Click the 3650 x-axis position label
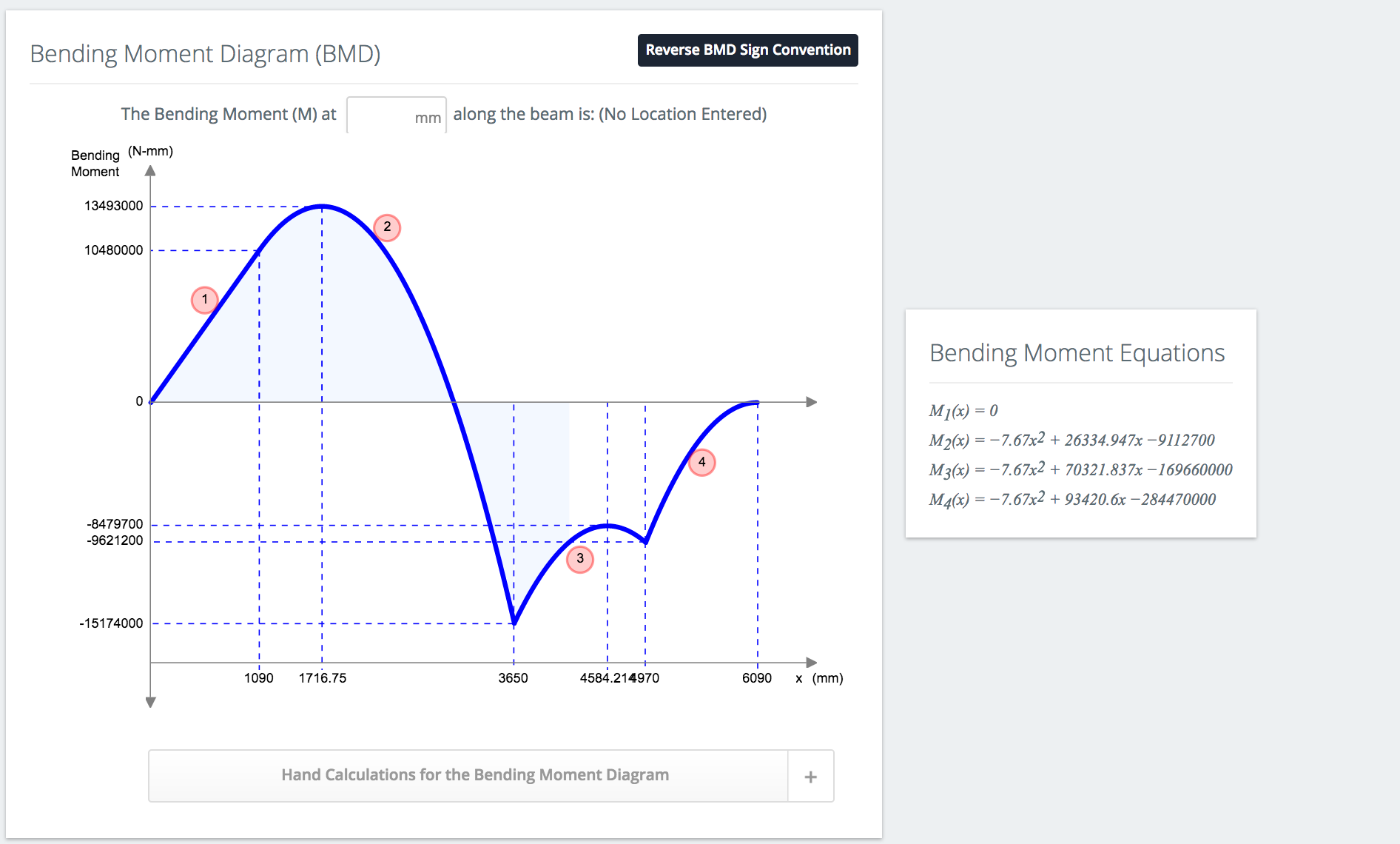The width and height of the screenshot is (1400, 844). (513, 678)
